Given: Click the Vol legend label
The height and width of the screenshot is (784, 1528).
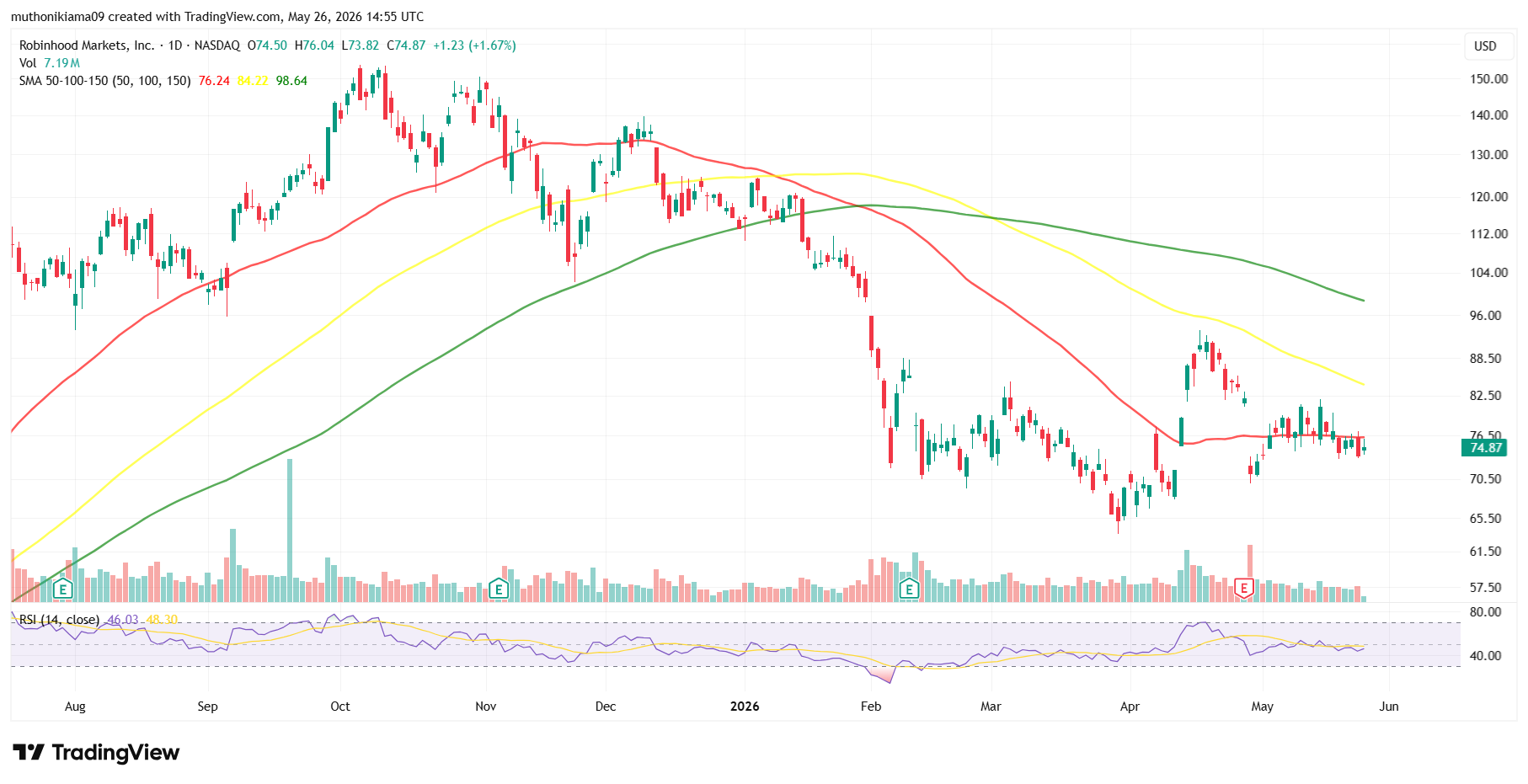Looking at the screenshot, I should 28,63.
